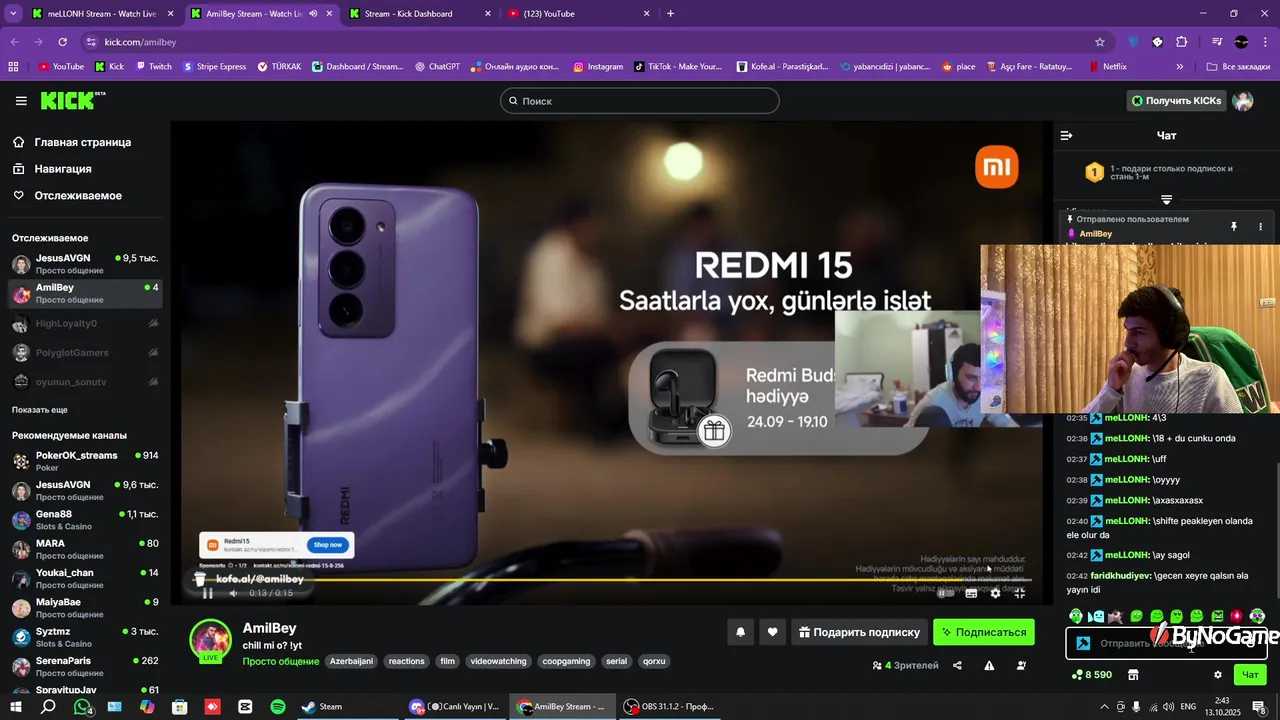Click Получить KICKs button

1176,101
